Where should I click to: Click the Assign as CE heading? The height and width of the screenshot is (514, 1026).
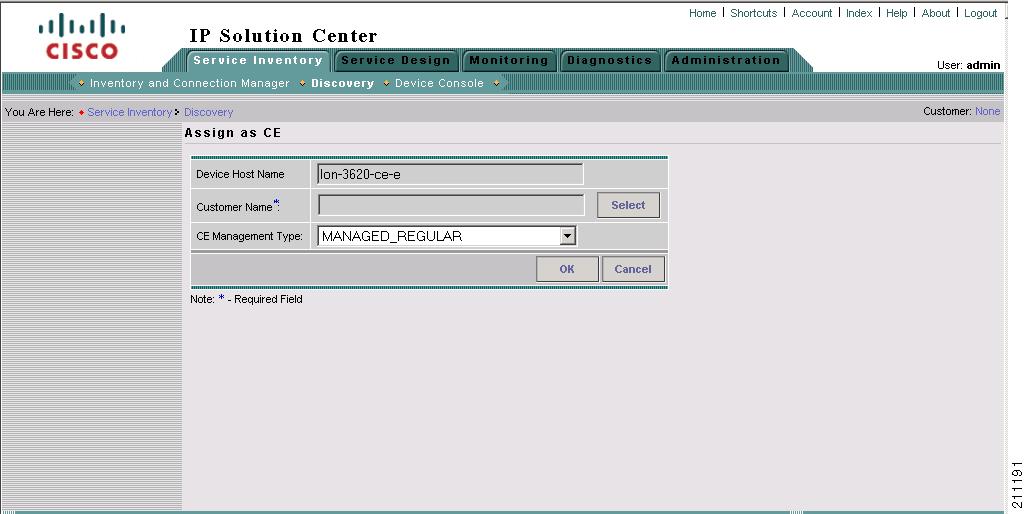tap(232, 133)
